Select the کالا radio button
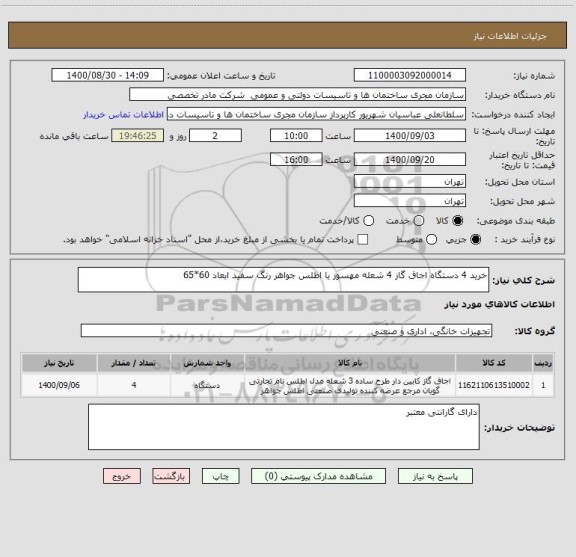Image resolution: width=576 pixels, height=557 pixels. coord(458,221)
